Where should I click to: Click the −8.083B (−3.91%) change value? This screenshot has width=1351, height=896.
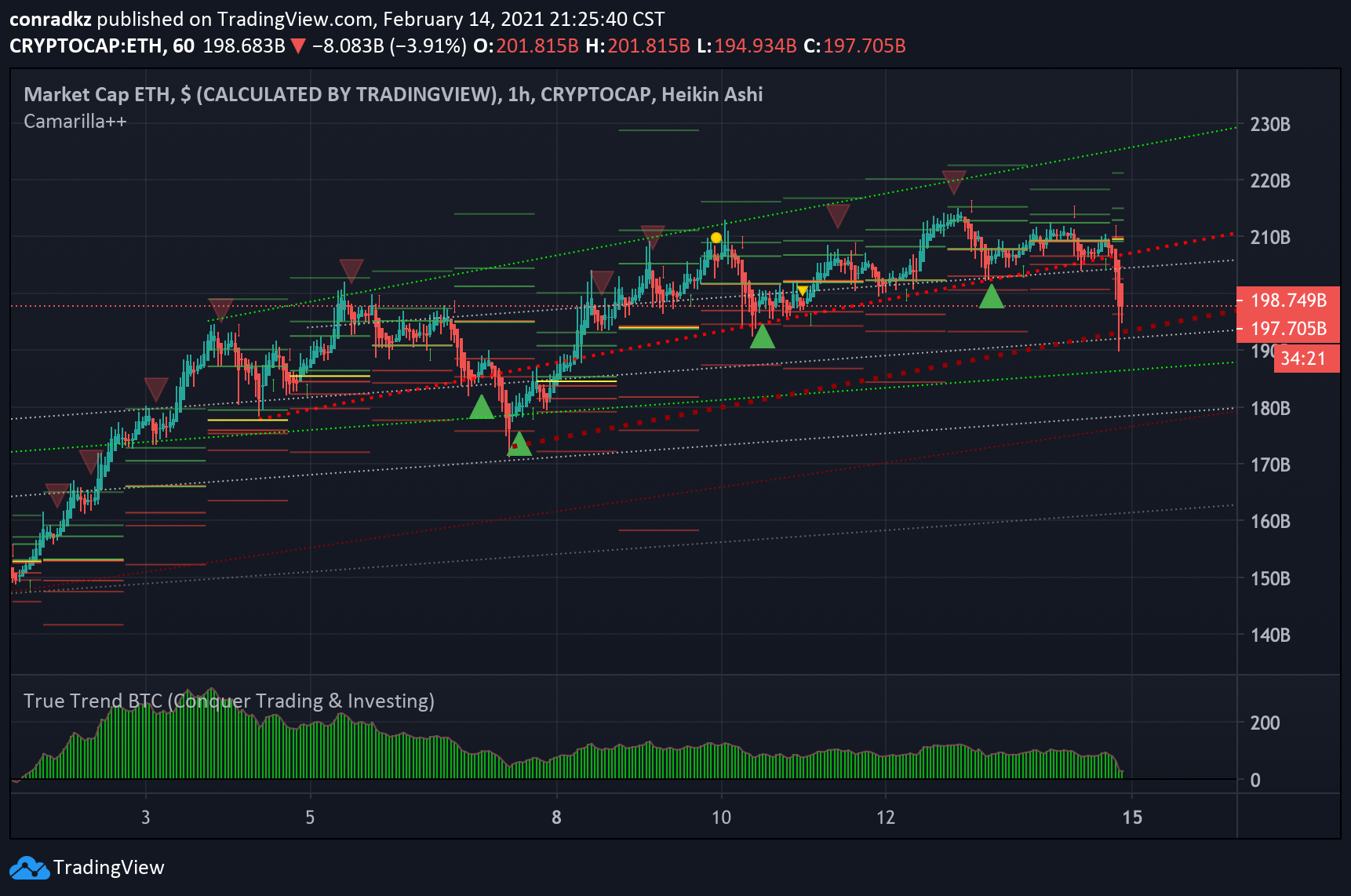point(389,46)
